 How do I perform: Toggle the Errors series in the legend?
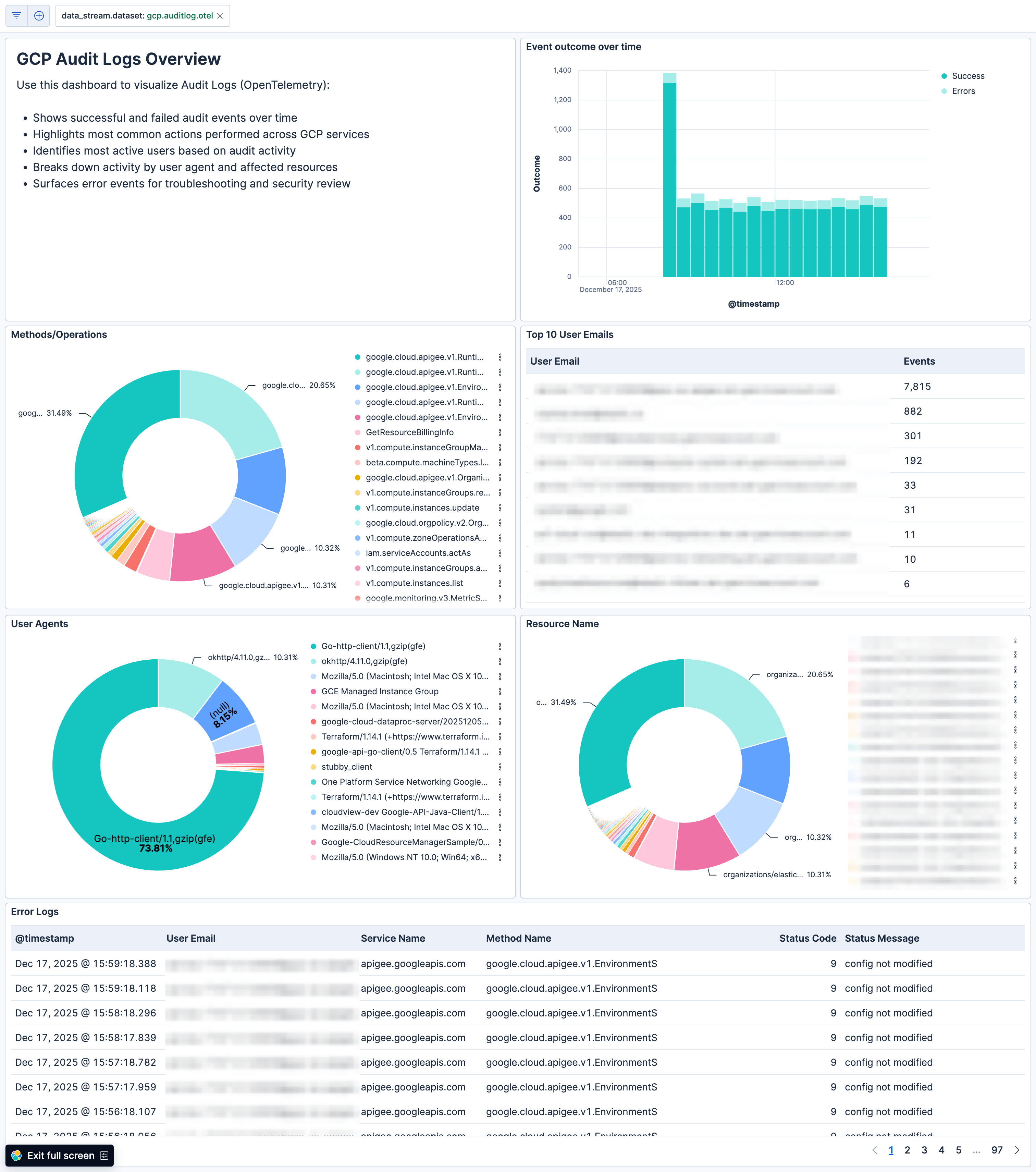963,90
